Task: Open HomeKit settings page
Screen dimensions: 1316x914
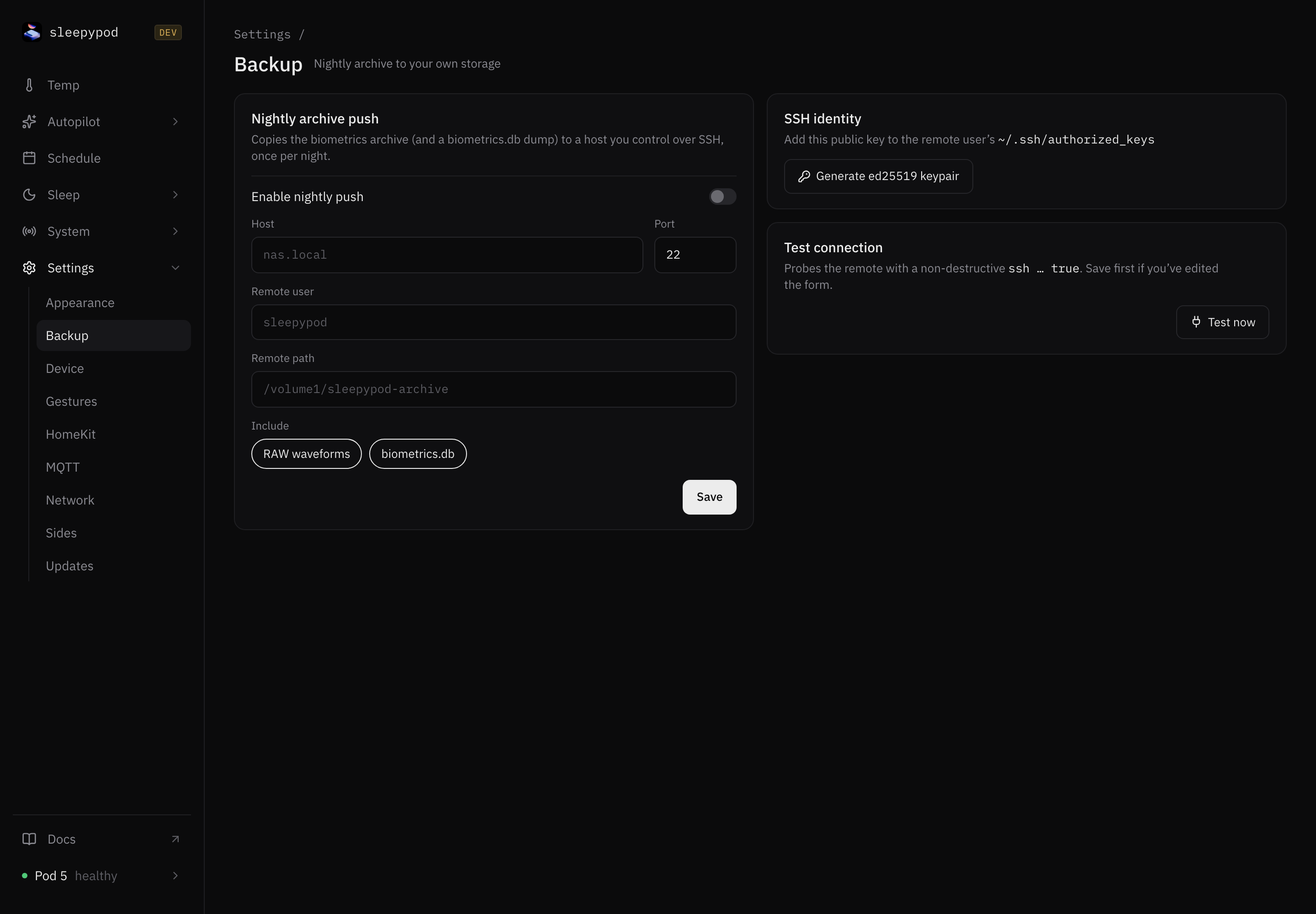Action: pyautogui.click(x=113, y=435)
